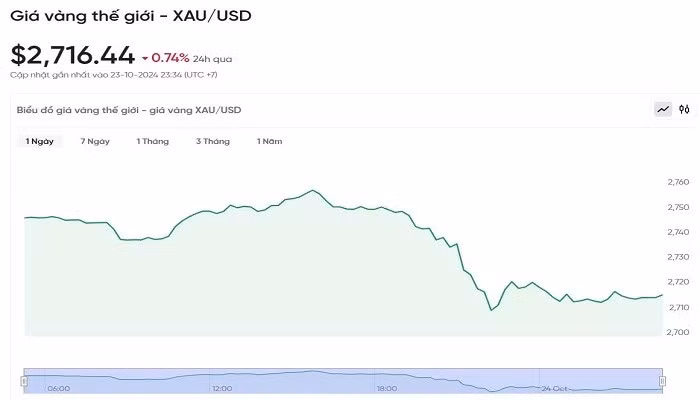Click 06:00 marker on the navigator timeline
Viewport: 700px width, 400px height.
59,388
